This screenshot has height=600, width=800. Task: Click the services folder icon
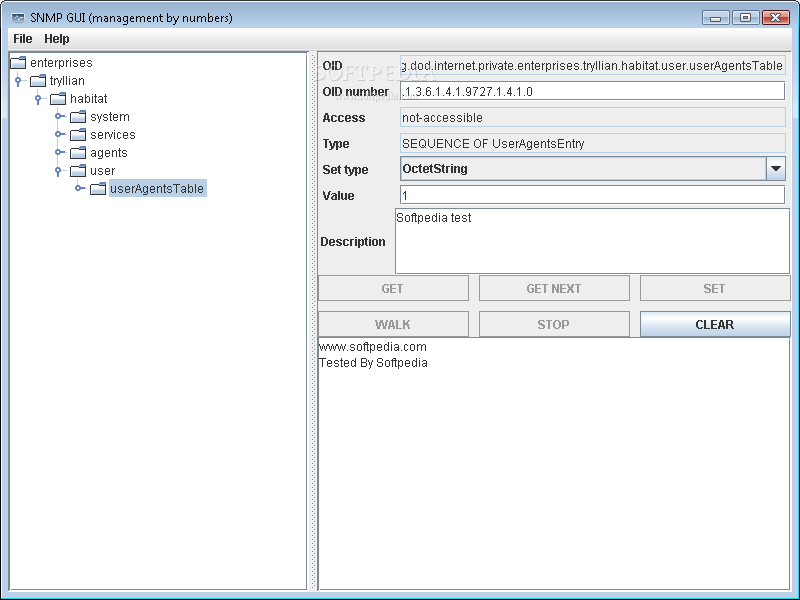[x=77, y=134]
